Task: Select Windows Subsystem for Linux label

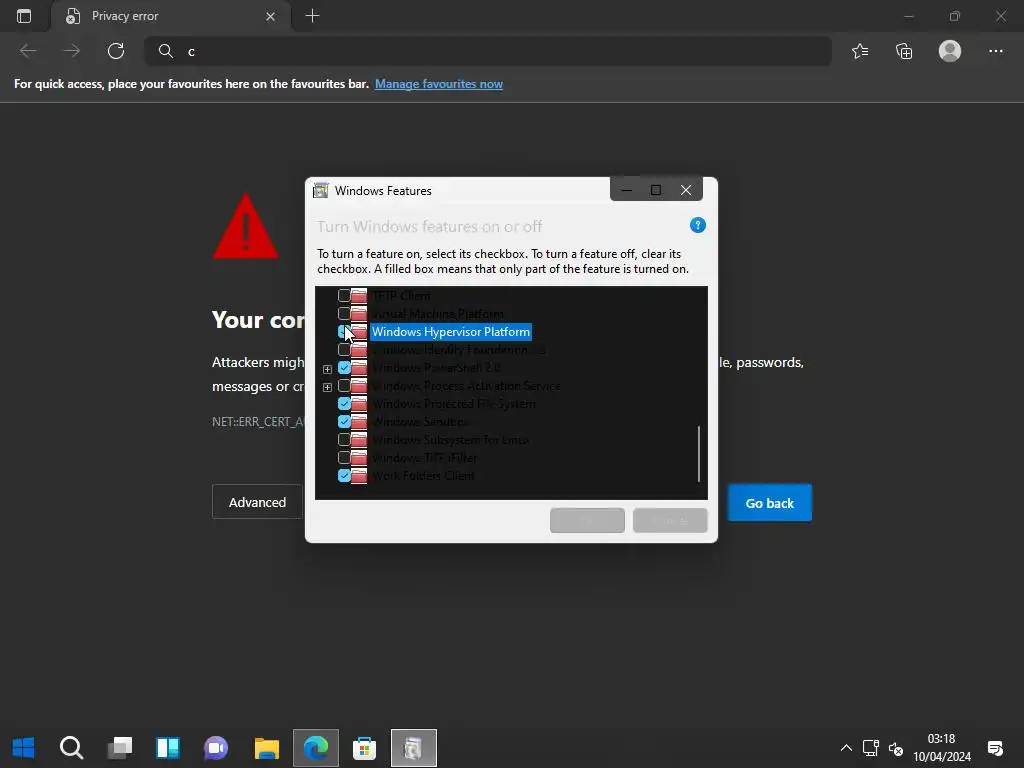Action: pyautogui.click(x=451, y=440)
